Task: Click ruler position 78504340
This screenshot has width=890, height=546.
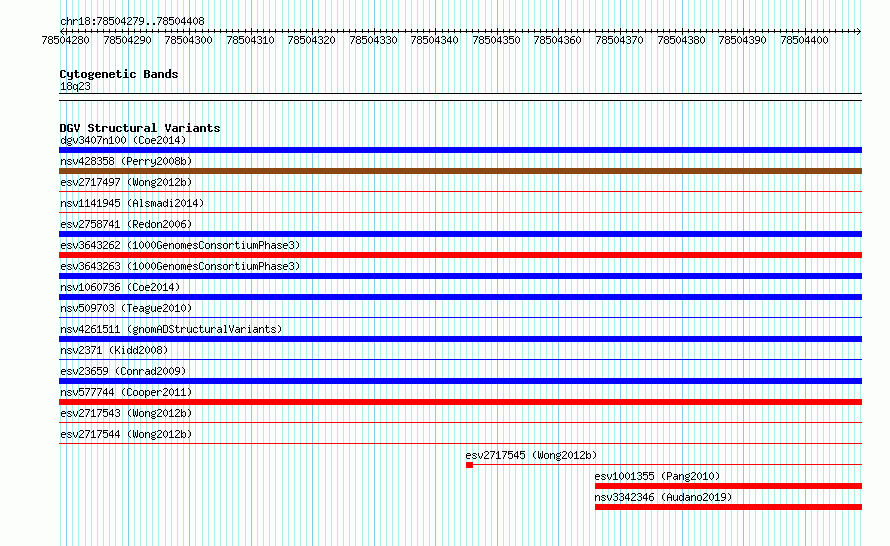Action: pos(434,40)
